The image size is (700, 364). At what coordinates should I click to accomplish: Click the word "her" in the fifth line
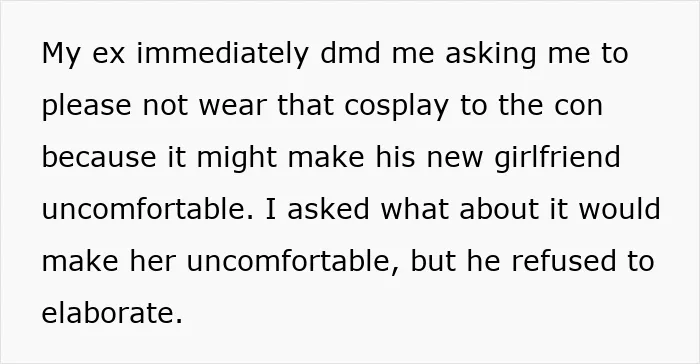point(152,262)
